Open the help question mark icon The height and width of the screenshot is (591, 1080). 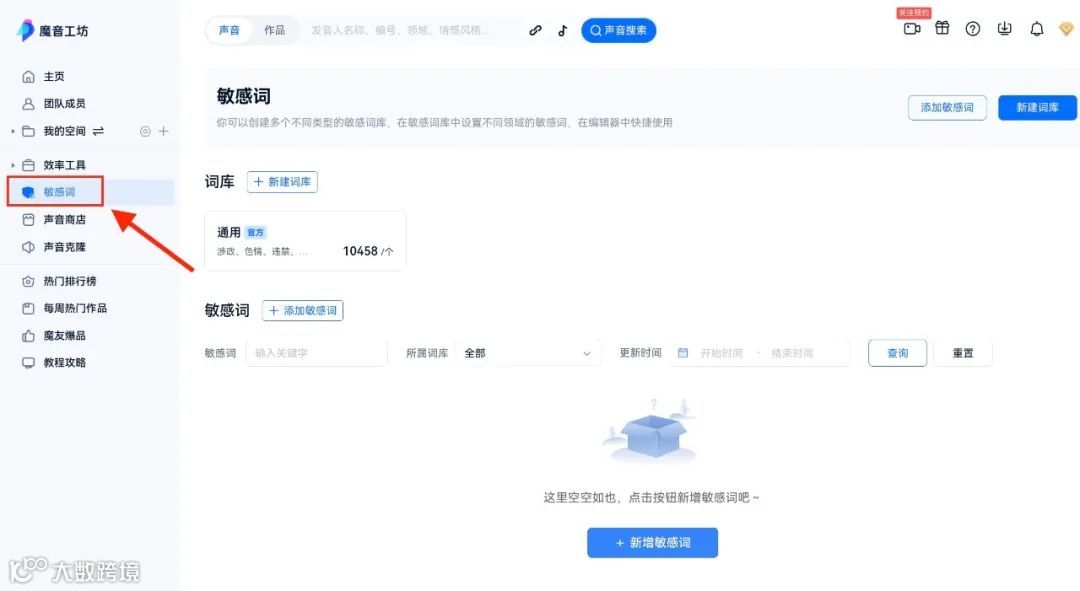click(x=973, y=29)
